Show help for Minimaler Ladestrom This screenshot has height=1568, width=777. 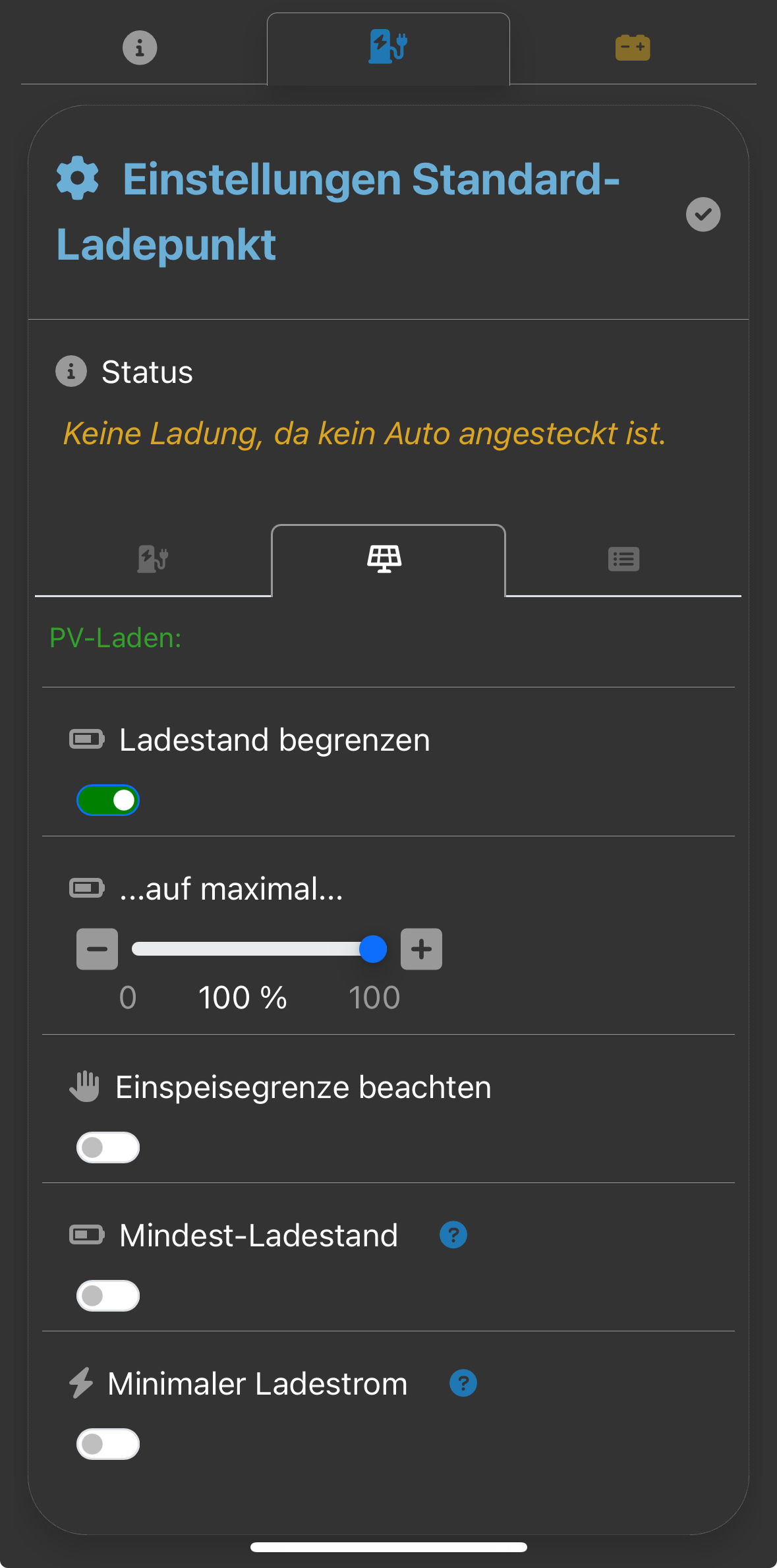(x=463, y=1383)
